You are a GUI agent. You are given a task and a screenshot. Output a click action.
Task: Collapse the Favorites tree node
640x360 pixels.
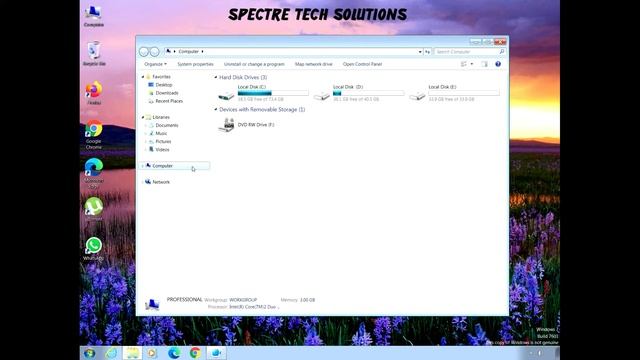coord(143,77)
